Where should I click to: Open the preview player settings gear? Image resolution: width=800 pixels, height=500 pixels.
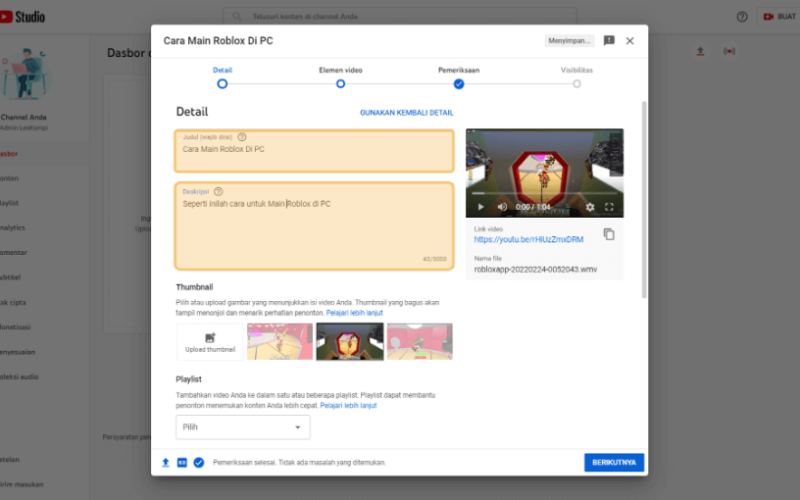click(590, 207)
